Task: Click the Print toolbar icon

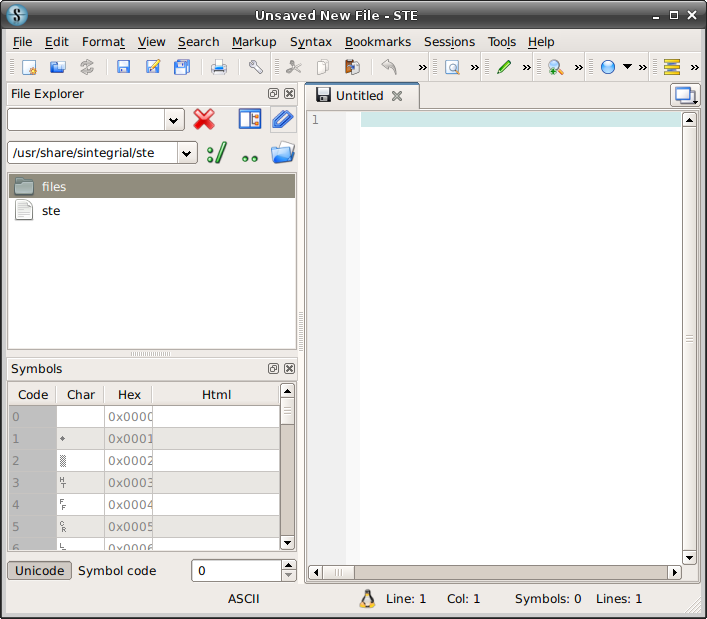Action: coord(219,67)
